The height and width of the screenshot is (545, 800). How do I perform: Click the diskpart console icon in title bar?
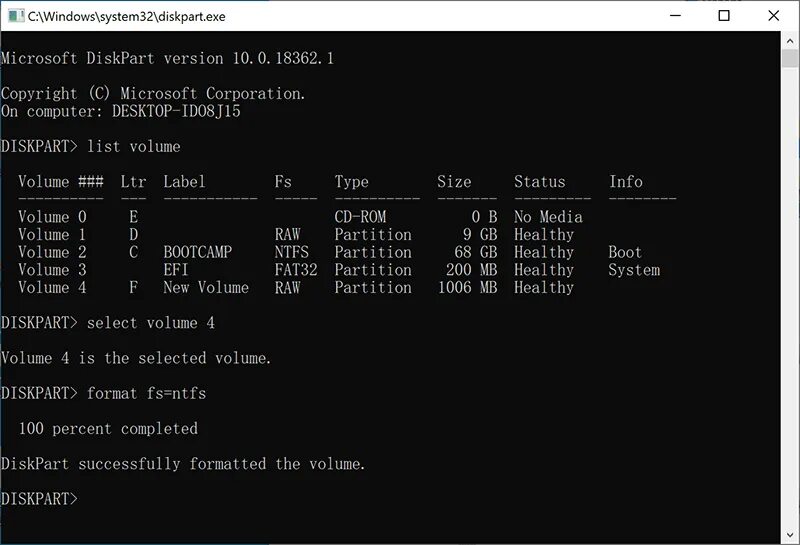point(16,16)
